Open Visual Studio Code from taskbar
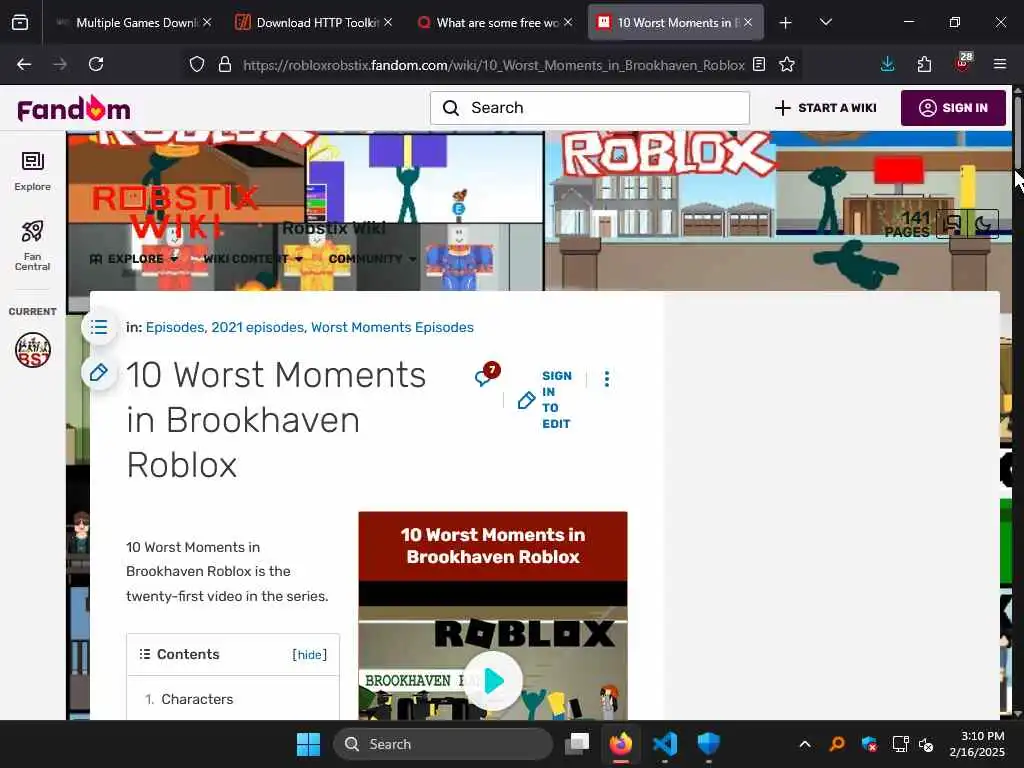This screenshot has width=1024, height=768. click(x=665, y=744)
